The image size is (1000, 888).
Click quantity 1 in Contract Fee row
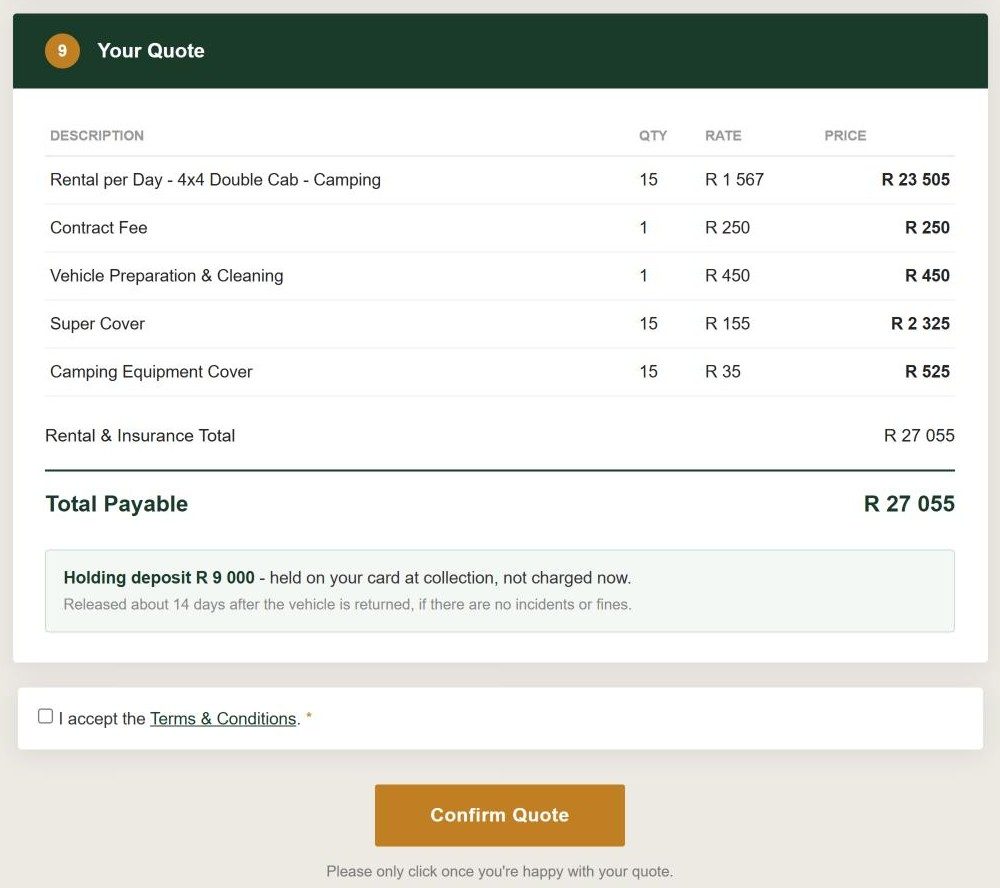click(x=643, y=228)
